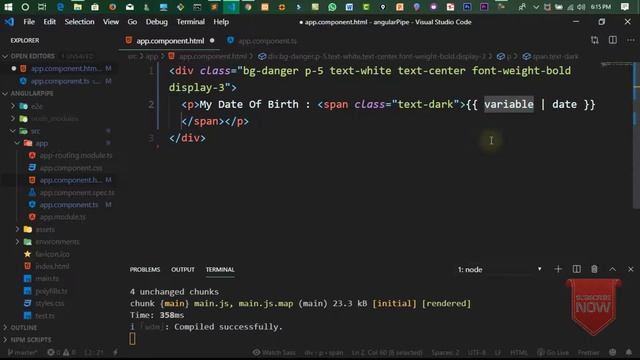
Task: Click the VS Code logo icon
Action: point(9,22)
